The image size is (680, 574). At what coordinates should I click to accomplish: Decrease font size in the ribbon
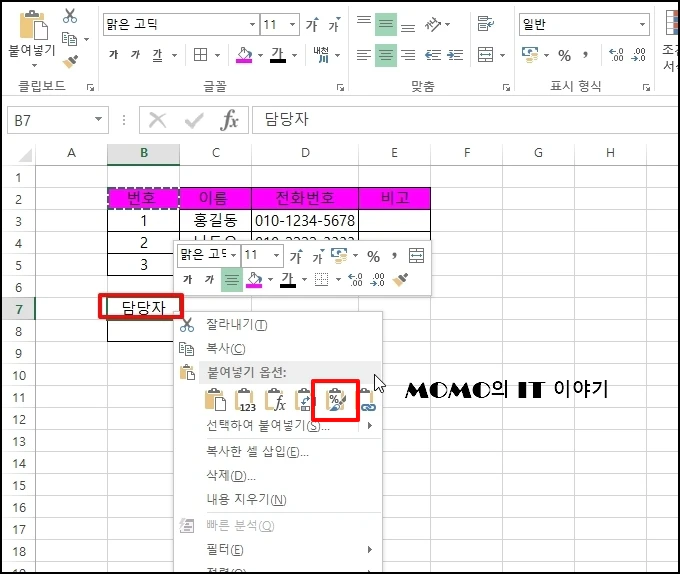pyautogui.click(x=334, y=25)
